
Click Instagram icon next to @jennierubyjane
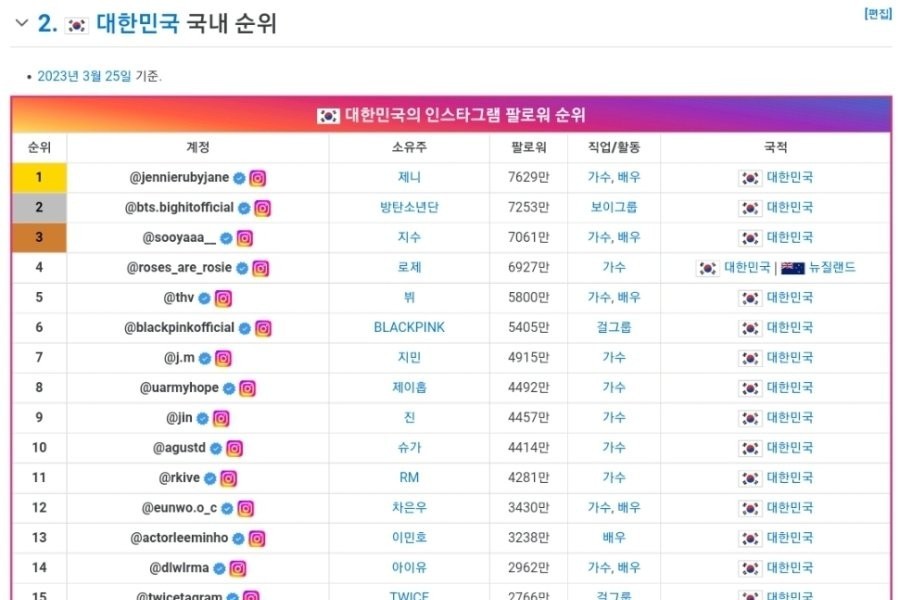tap(258, 178)
